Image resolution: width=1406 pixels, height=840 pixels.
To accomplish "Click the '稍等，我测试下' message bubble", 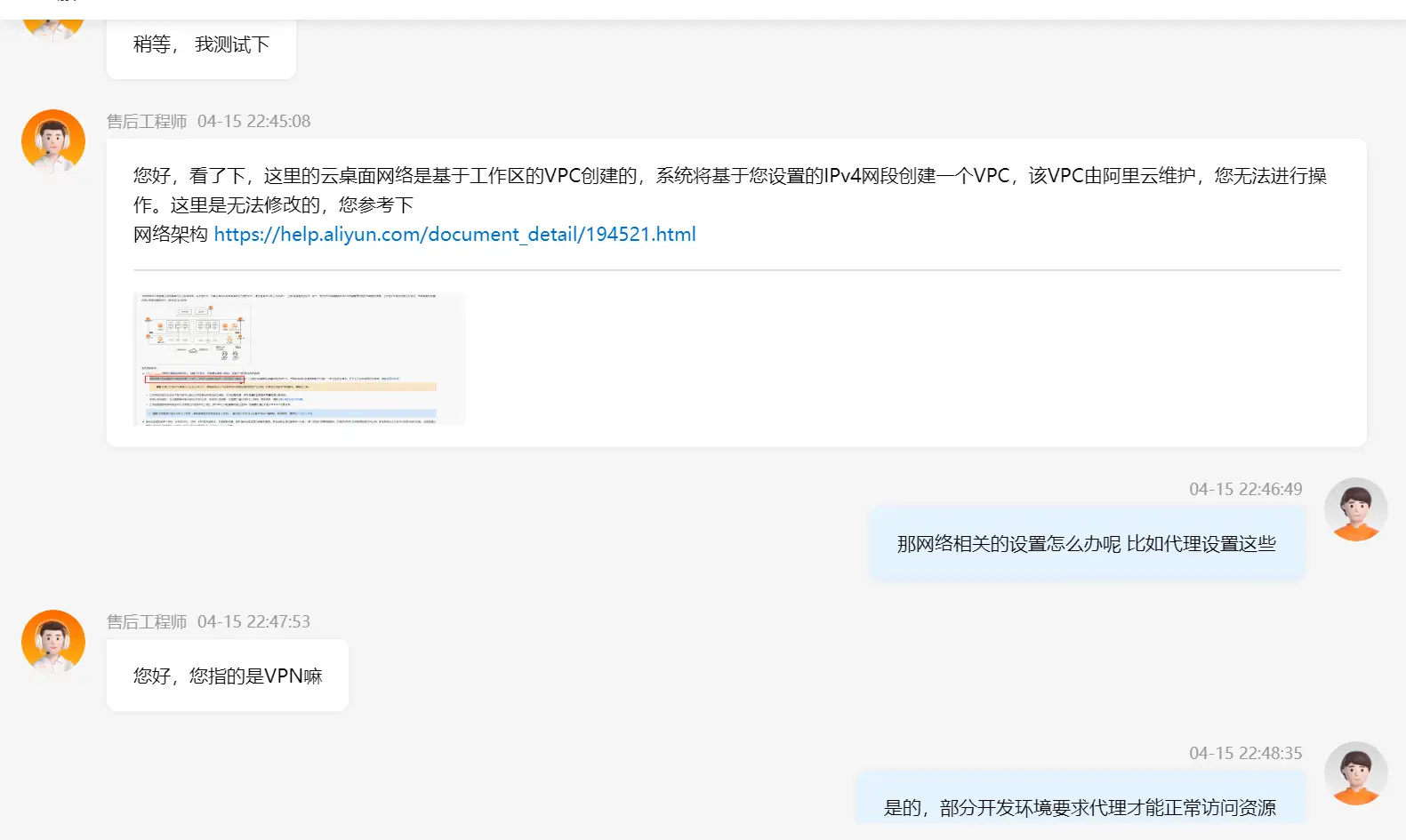I will (201, 45).
